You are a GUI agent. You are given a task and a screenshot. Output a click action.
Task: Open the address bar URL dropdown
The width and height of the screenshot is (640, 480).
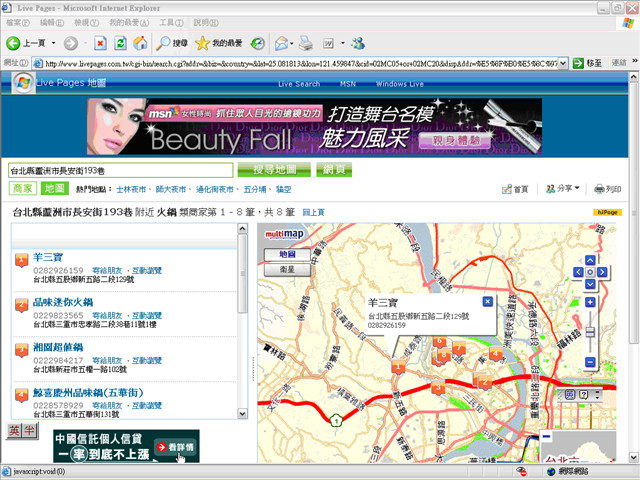(563, 63)
